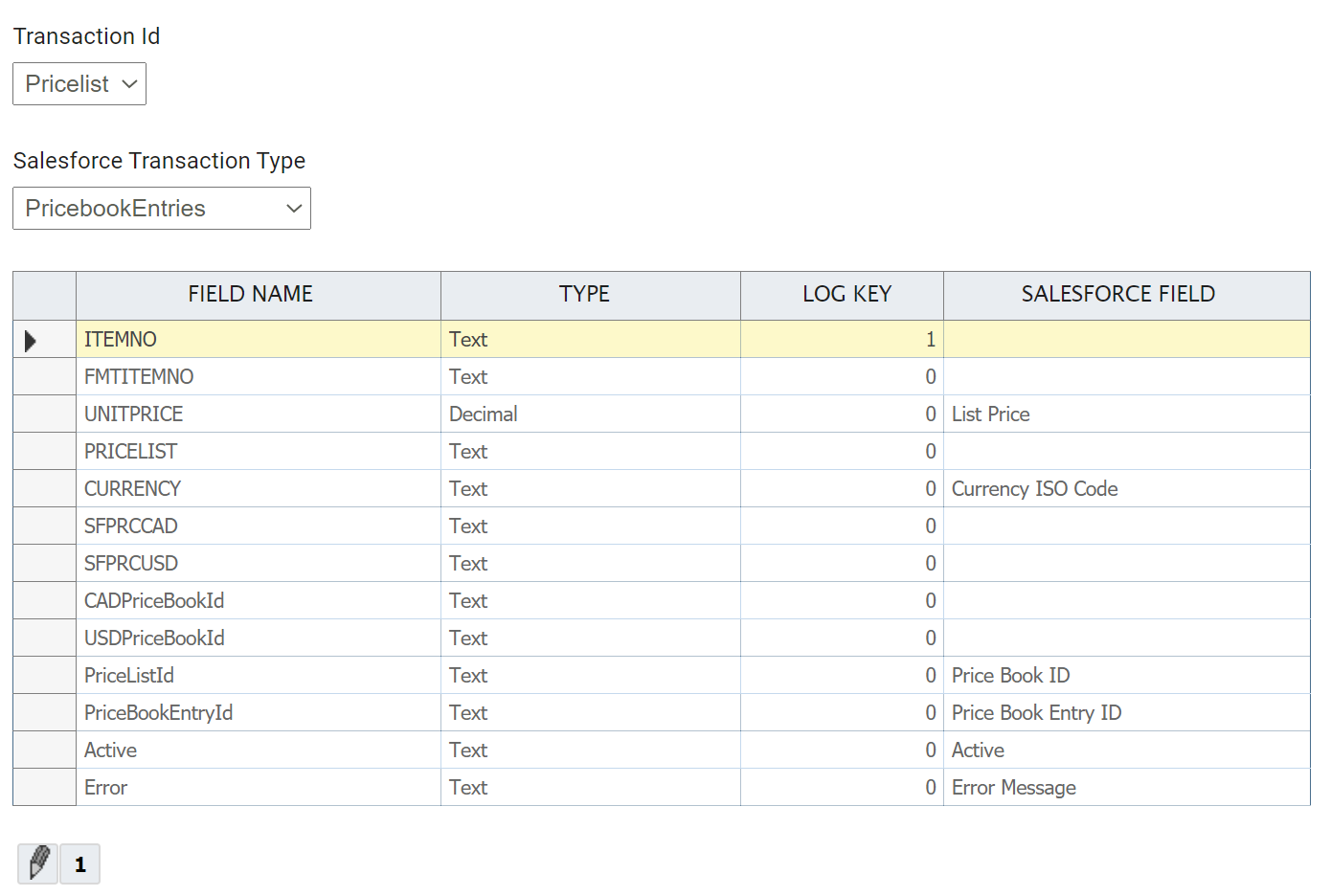Click row selector for FMTITEMNO row
The width and height of the screenshot is (1331, 896).
(44, 377)
